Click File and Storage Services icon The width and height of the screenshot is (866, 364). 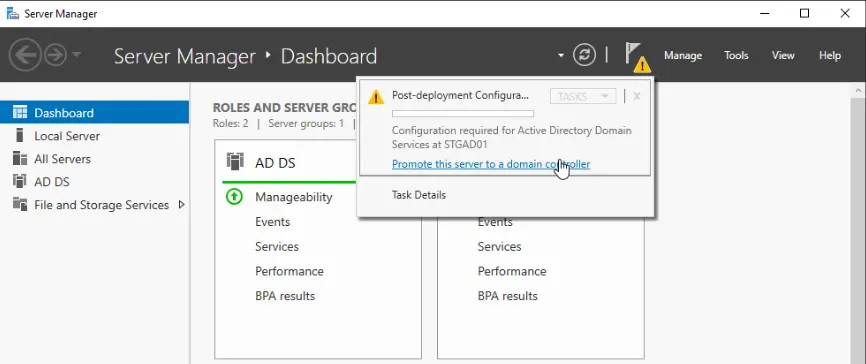tap(20, 204)
